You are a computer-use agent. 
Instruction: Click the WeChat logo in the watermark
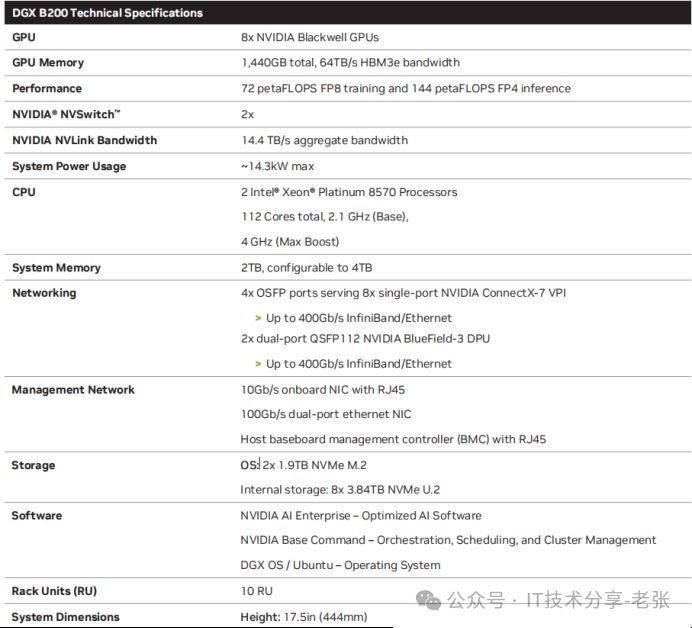[x=428, y=599]
